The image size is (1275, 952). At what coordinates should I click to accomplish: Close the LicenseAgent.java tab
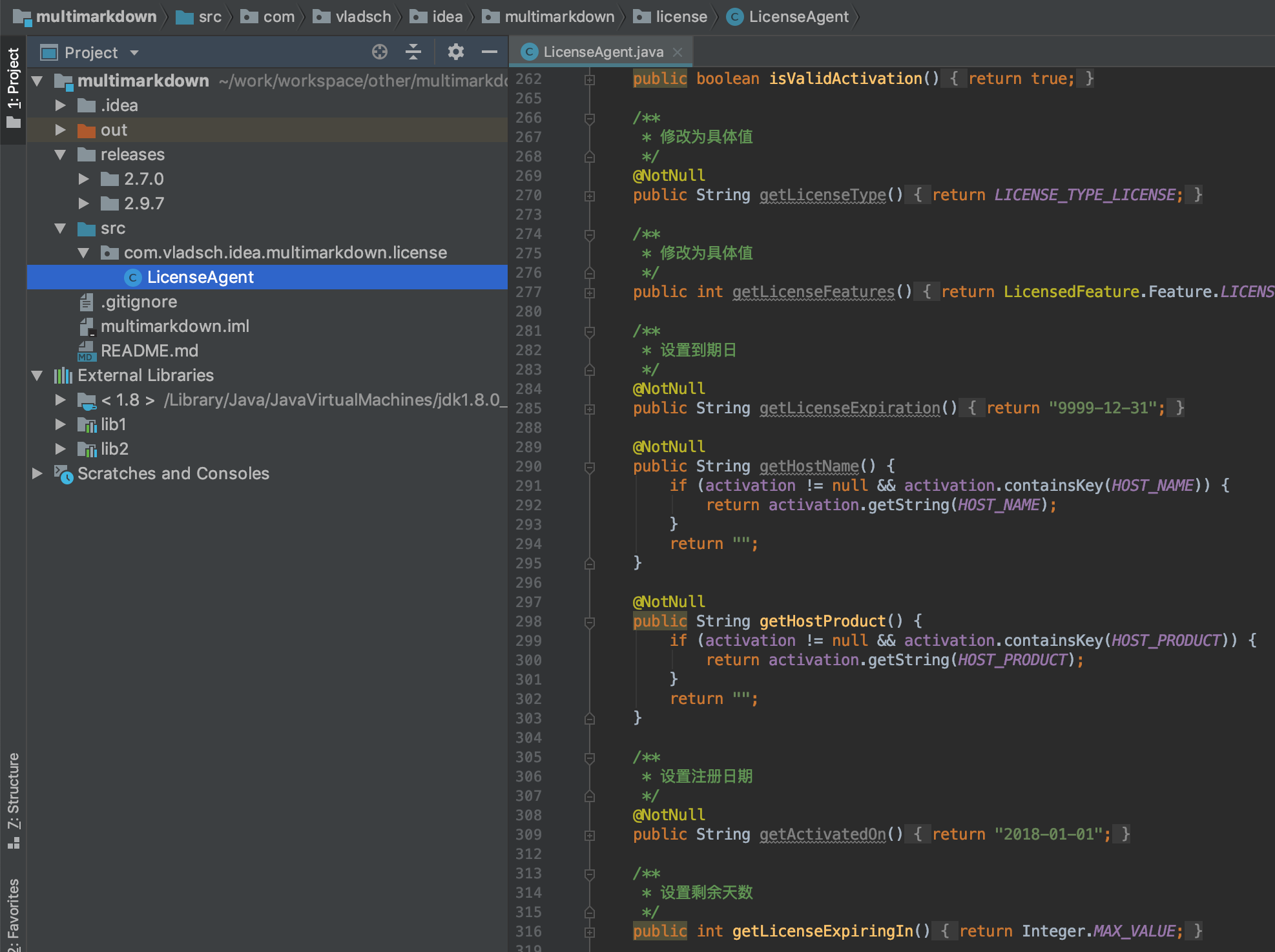pyautogui.click(x=678, y=52)
